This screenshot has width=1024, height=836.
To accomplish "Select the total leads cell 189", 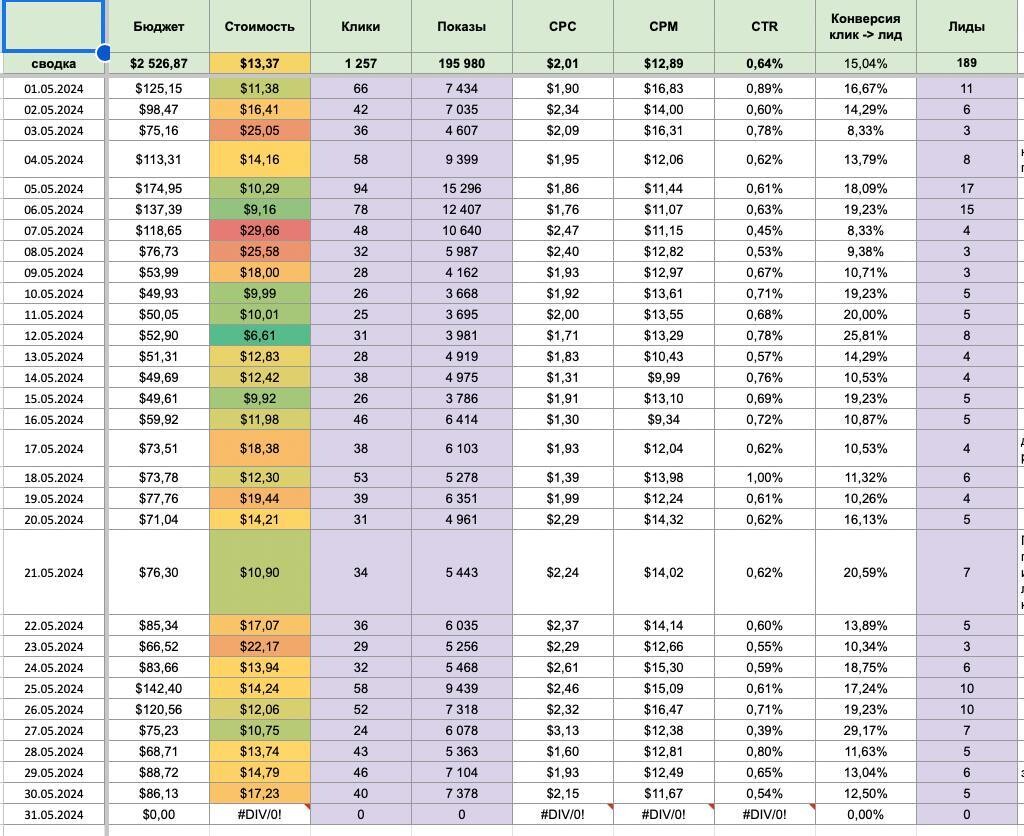I will tap(967, 63).
